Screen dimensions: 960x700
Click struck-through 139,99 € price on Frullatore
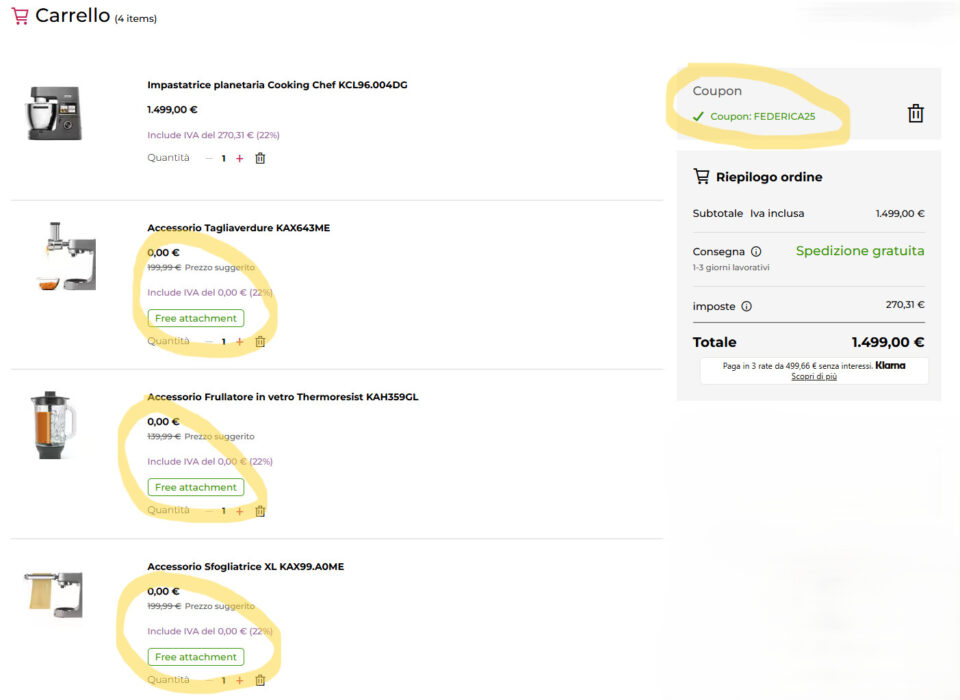pyautogui.click(x=164, y=437)
